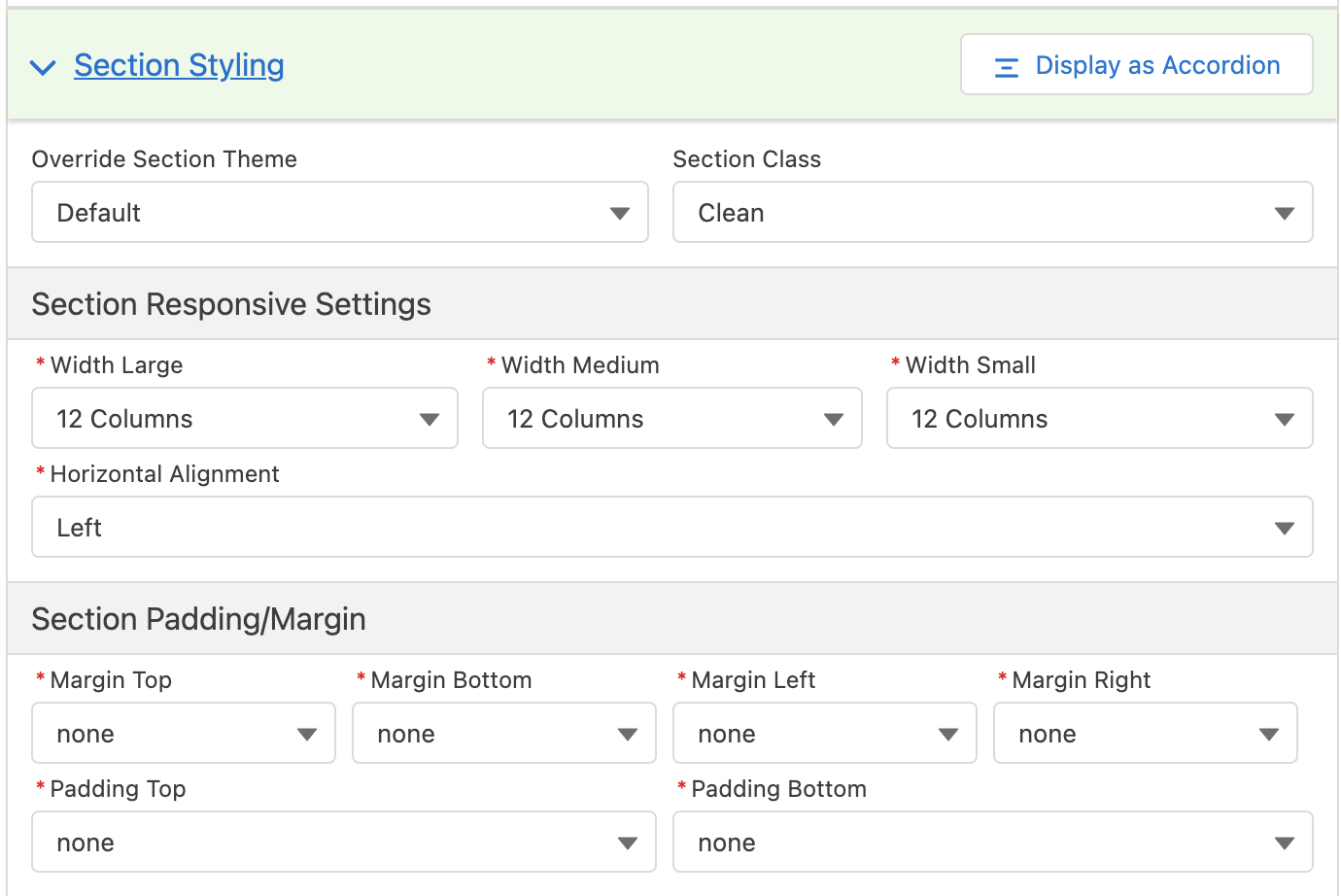Open the Margin Bottom dropdown
Image resolution: width=1341 pixels, height=896 pixels.
(x=503, y=733)
